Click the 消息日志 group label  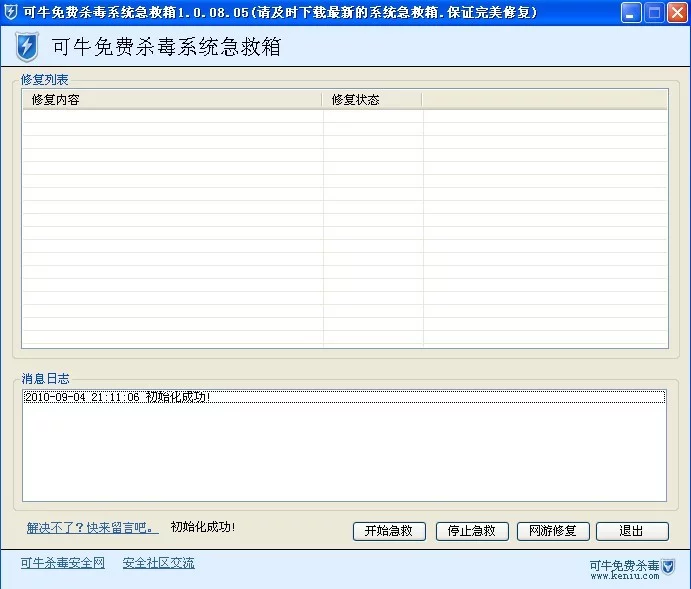click(x=45, y=378)
